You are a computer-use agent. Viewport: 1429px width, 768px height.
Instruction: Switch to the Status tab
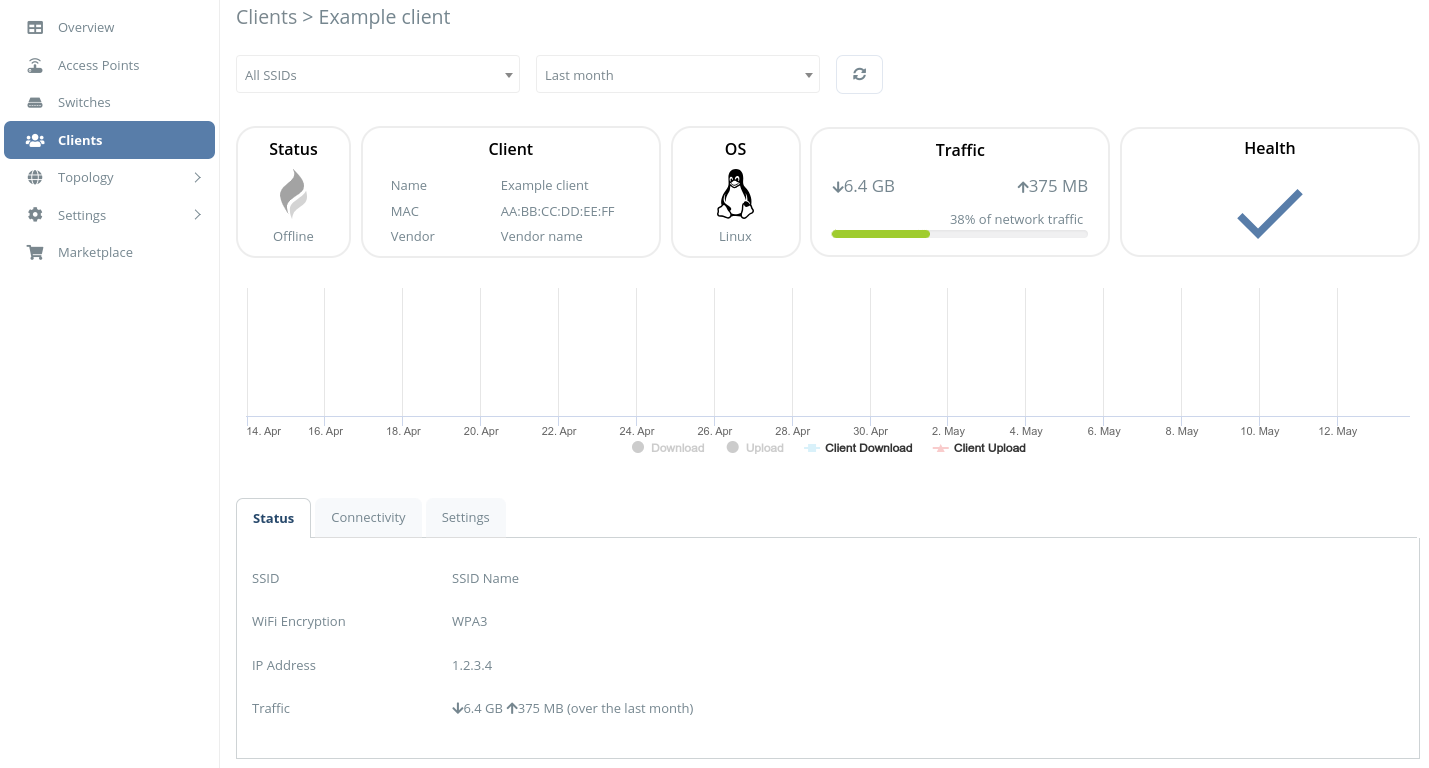tap(273, 518)
